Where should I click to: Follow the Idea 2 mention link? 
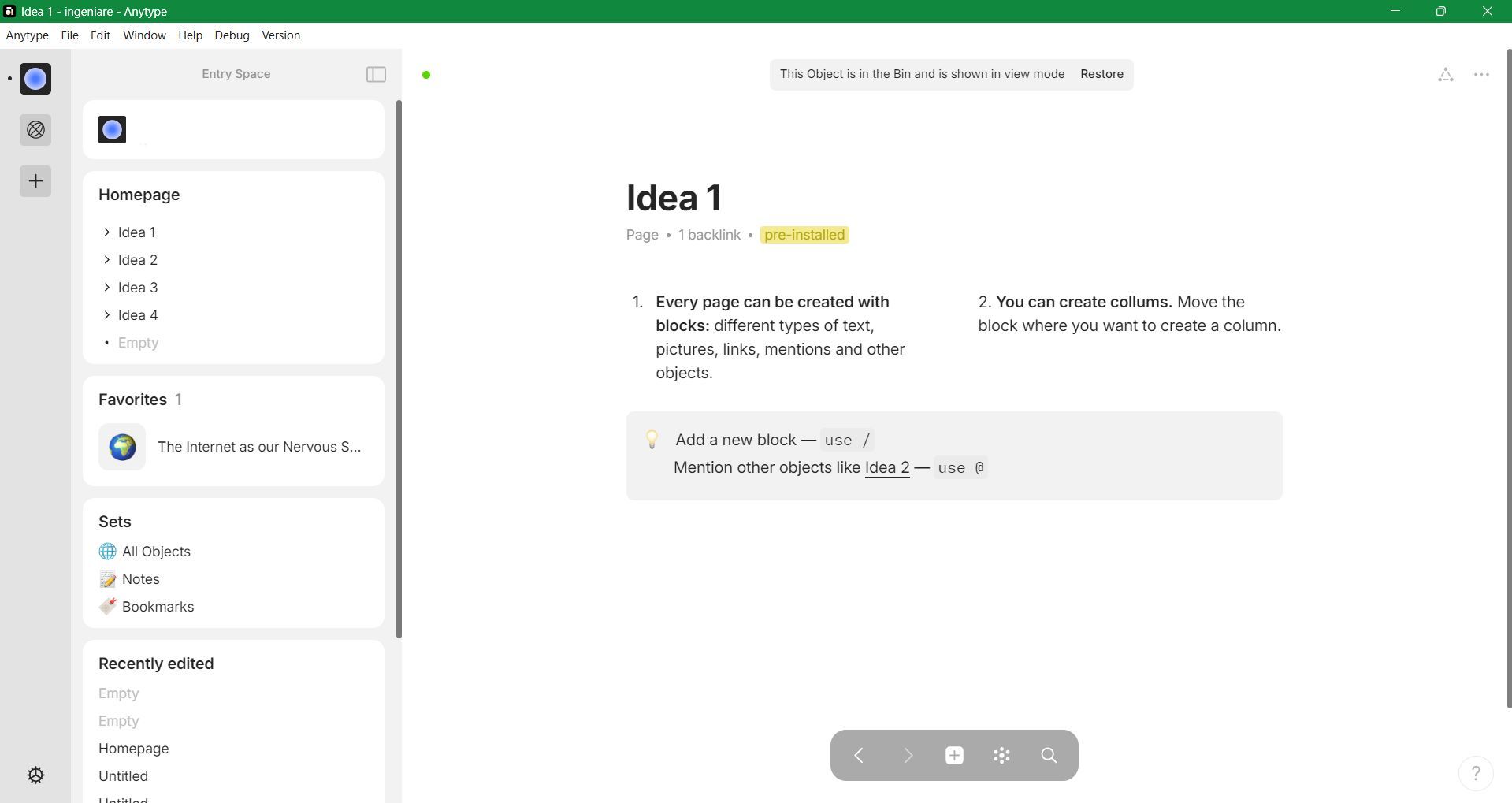click(x=886, y=467)
